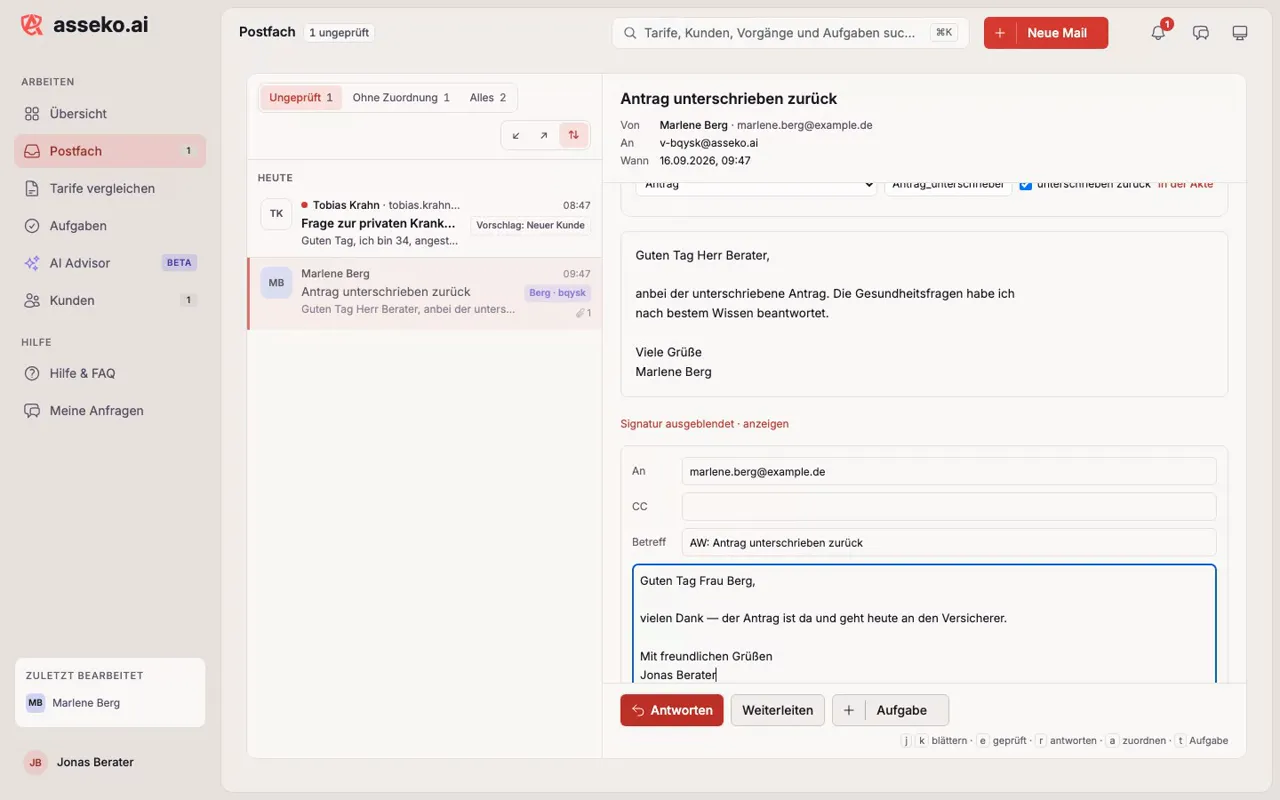Open Meine Anfragen
The height and width of the screenshot is (800, 1280).
(110, 411)
